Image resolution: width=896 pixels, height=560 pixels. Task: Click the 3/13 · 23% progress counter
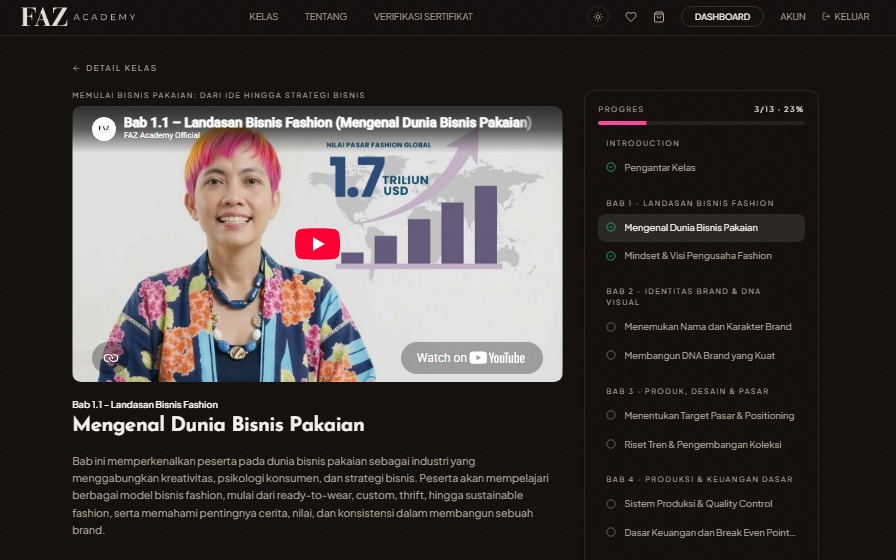point(779,109)
